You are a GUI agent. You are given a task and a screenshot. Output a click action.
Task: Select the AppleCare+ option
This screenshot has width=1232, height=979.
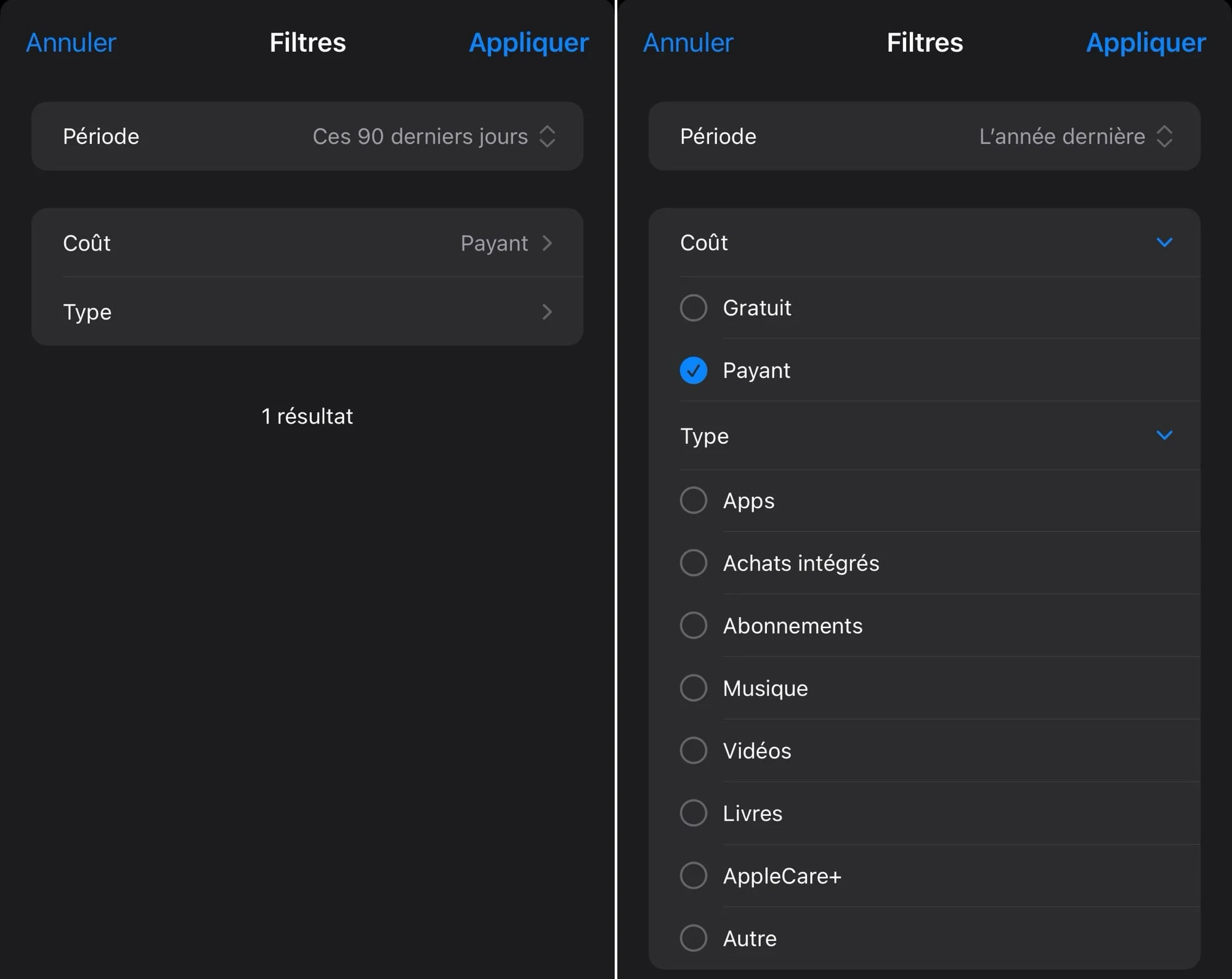(924, 876)
